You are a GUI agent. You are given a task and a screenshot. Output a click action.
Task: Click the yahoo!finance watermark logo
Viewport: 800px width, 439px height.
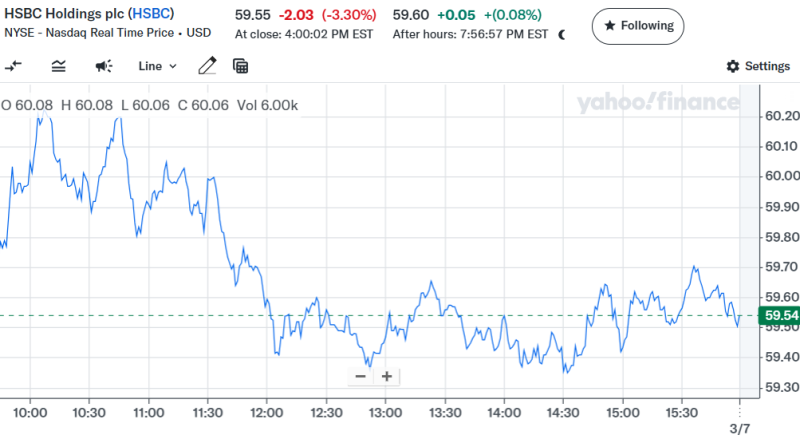tap(660, 102)
